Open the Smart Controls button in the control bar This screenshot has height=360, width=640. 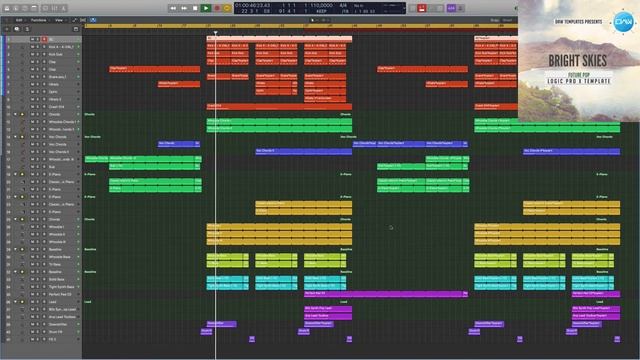45,8
